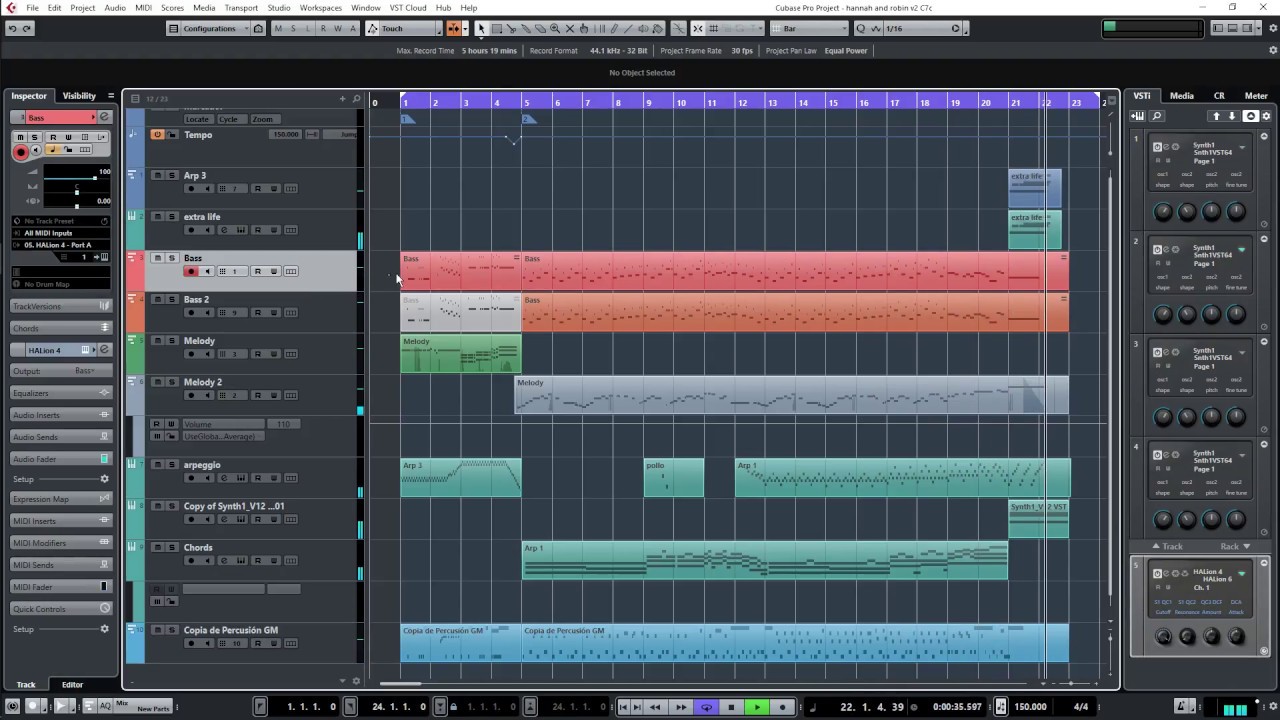Toggle the Cycle loop button in transport

click(706, 707)
